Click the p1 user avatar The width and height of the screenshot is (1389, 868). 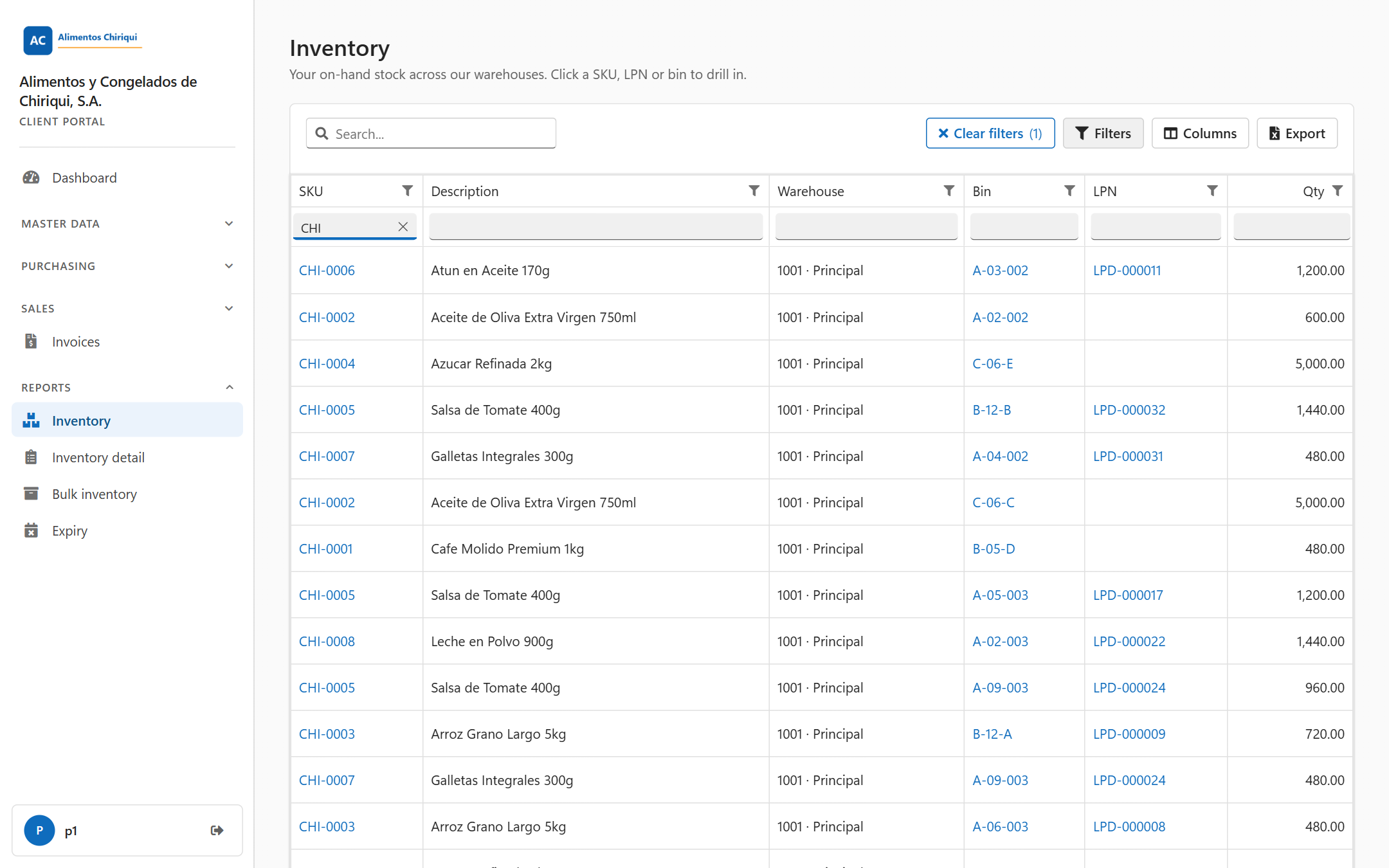click(x=40, y=830)
